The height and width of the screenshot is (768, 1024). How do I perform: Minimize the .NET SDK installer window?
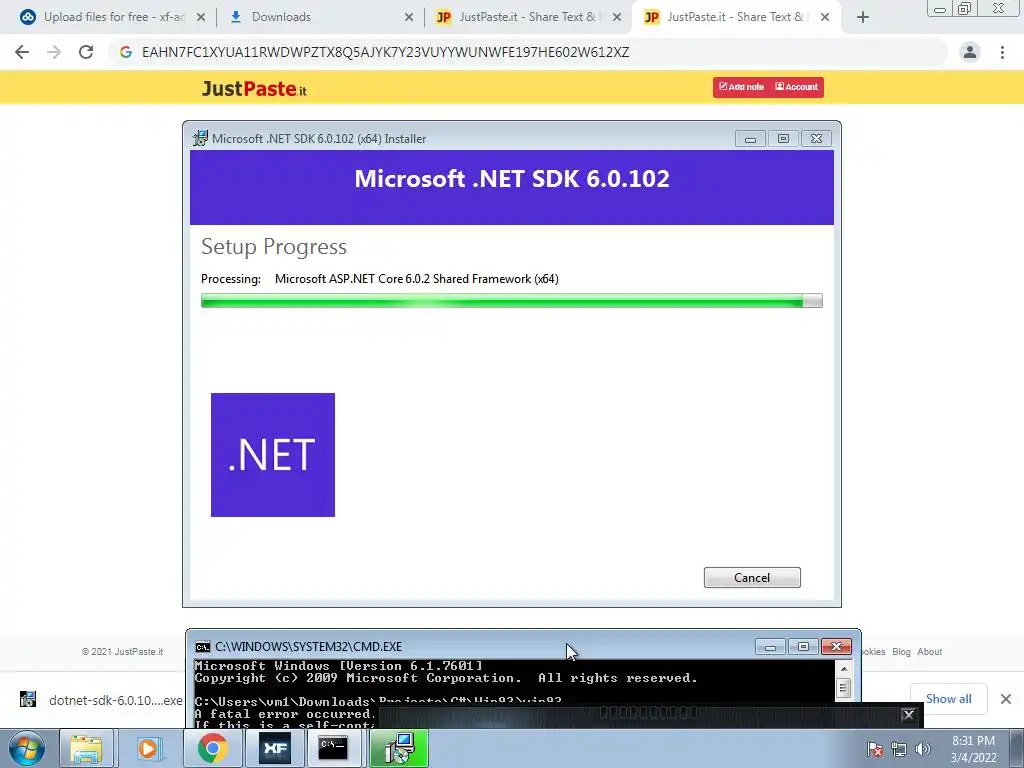750,138
